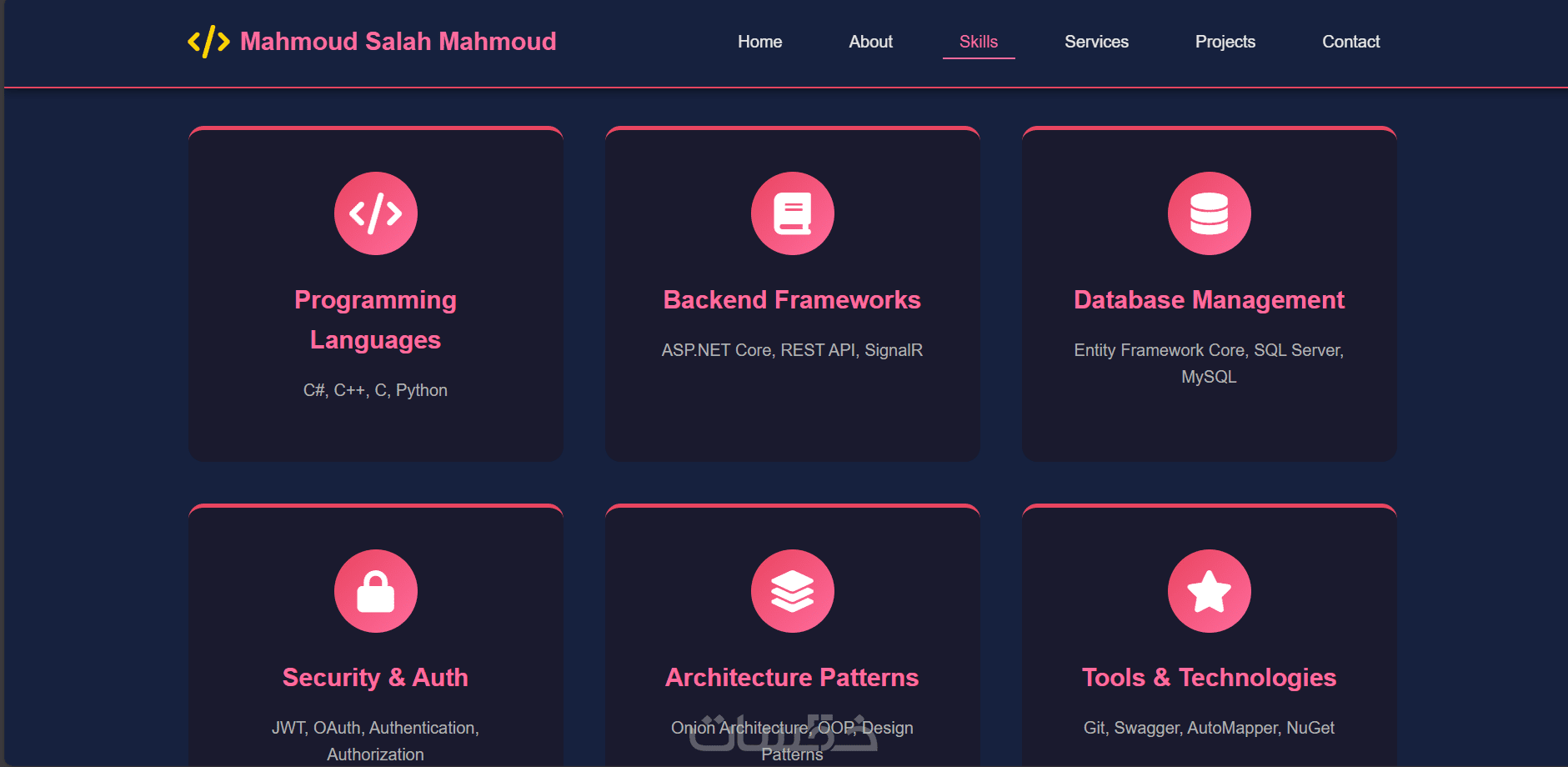Click the Security & Auth lock icon

coord(376,591)
